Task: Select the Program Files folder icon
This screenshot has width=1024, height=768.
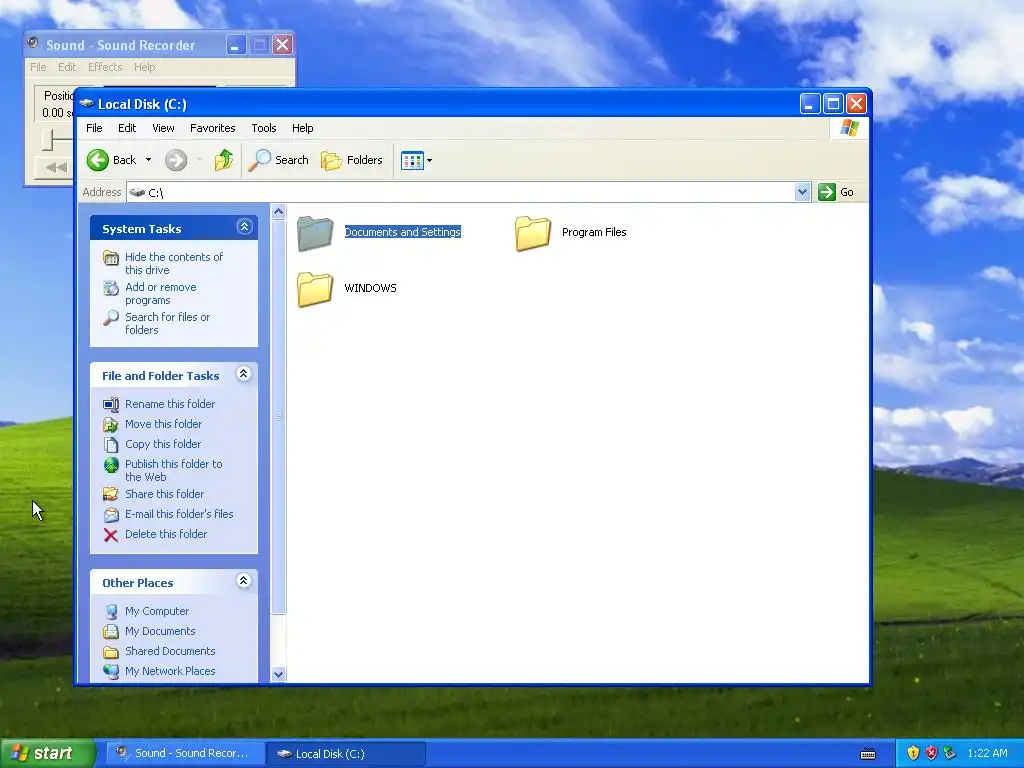Action: (532, 233)
